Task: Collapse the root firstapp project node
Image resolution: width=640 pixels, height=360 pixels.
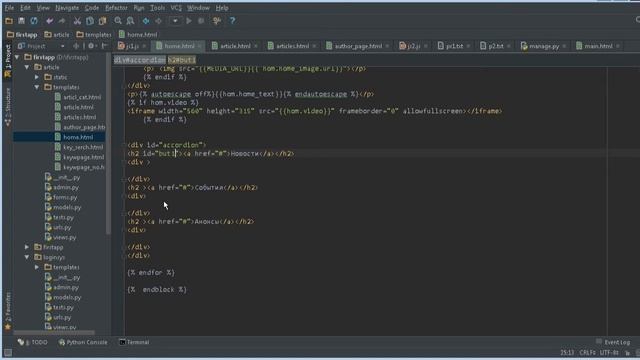Action: click(x=17, y=57)
